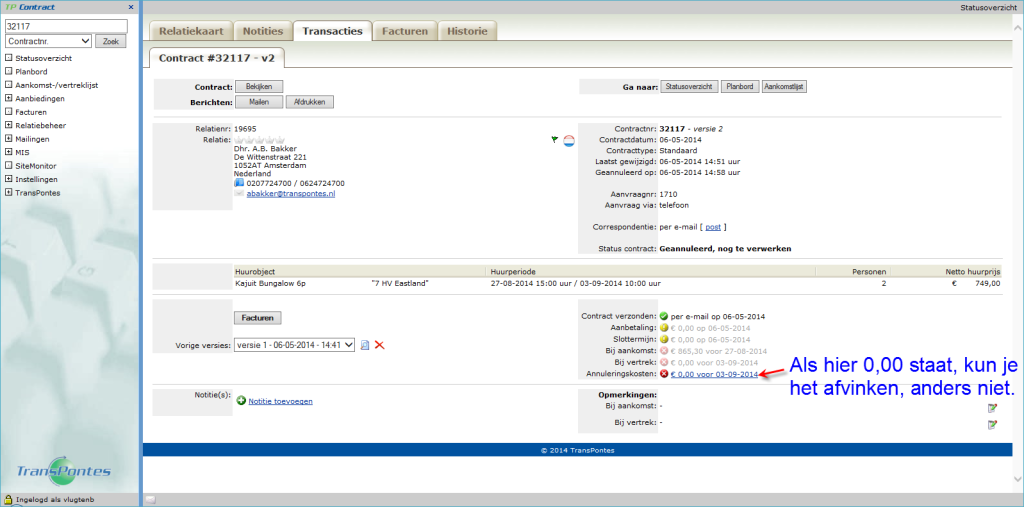Click the red Annuleringskosten status icon

664,374
